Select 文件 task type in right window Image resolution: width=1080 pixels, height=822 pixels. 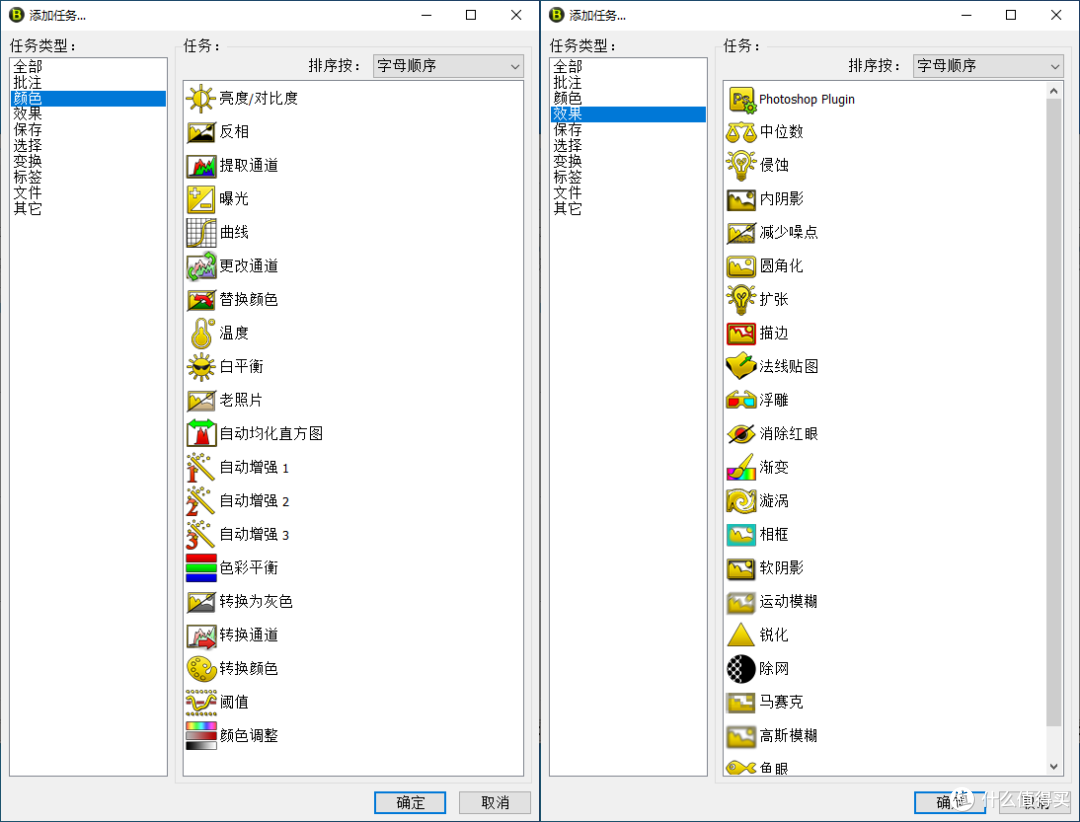[628, 192]
